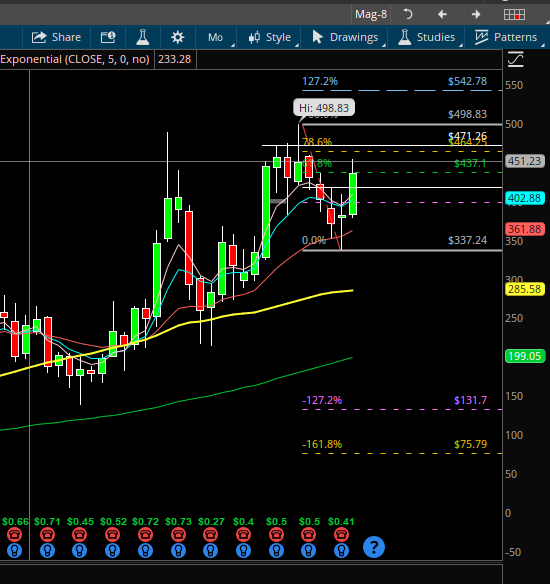Click lightbulb icon under $0.66 column
This screenshot has height=584, width=550.
point(15,550)
